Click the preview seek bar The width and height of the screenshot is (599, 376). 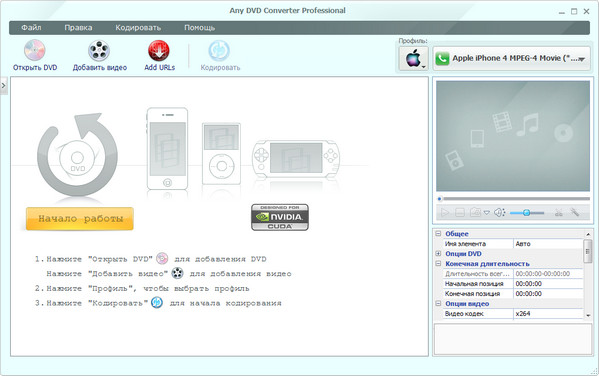[513, 199]
